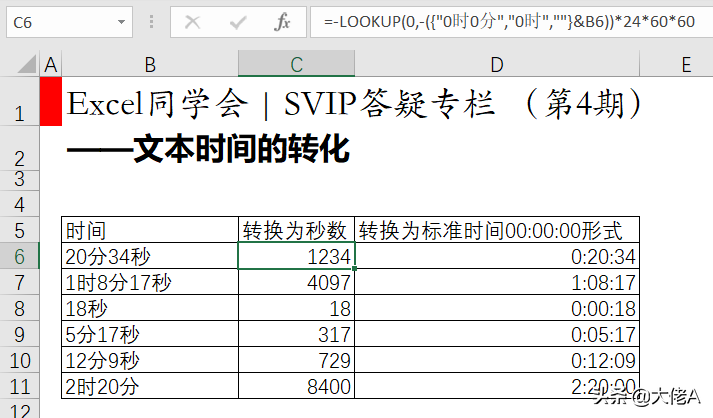Screen dimensions: 713x418
Task: Select row 11 header
Action: 20,386
